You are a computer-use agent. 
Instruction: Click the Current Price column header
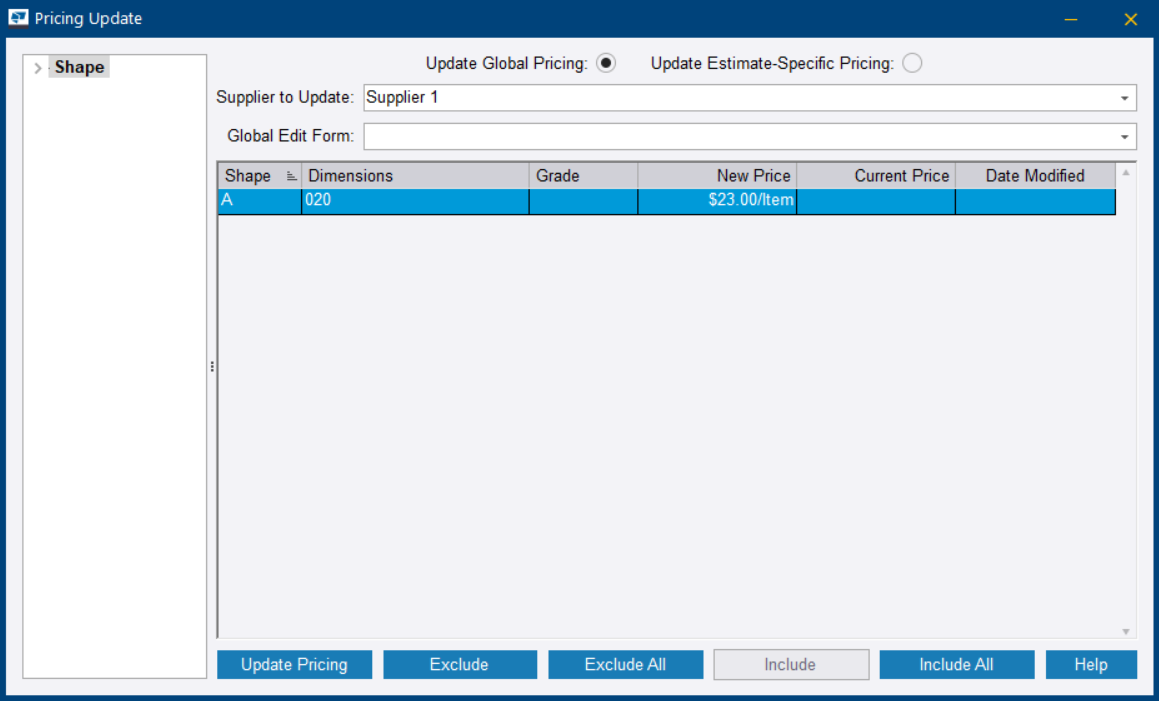coord(875,176)
